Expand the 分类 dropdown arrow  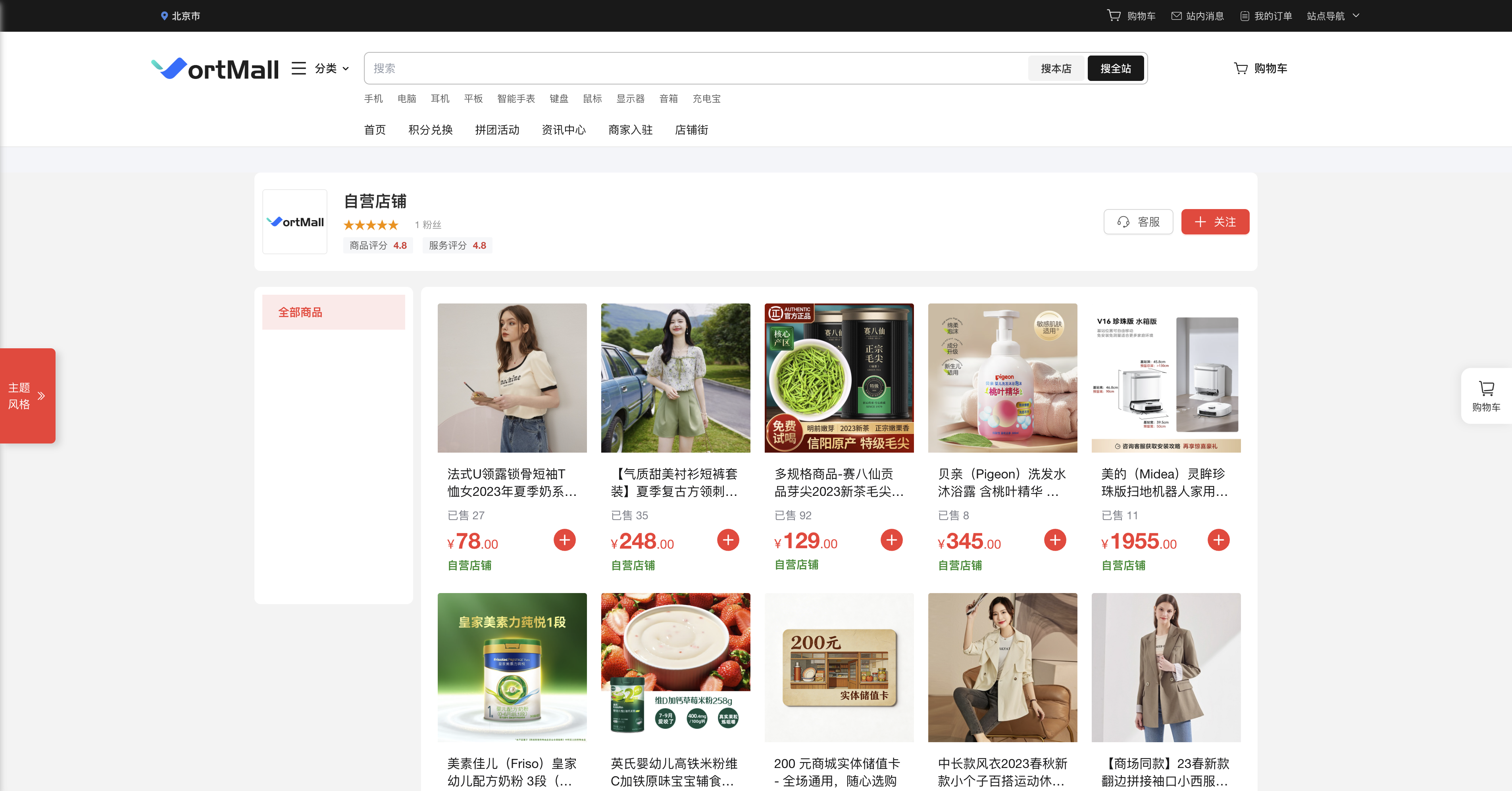coord(346,69)
